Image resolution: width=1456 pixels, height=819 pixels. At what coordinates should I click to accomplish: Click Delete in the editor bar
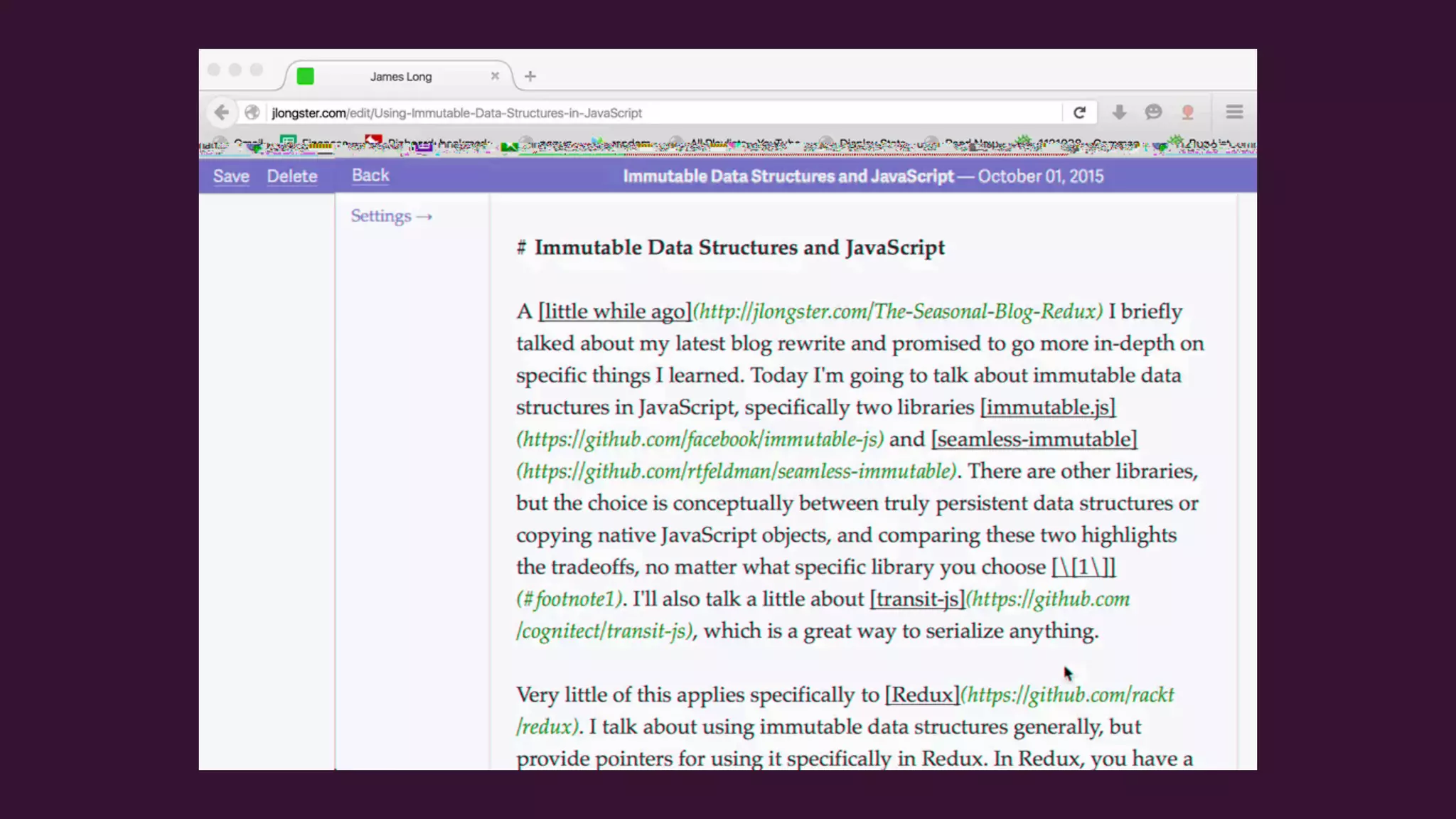(x=292, y=176)
